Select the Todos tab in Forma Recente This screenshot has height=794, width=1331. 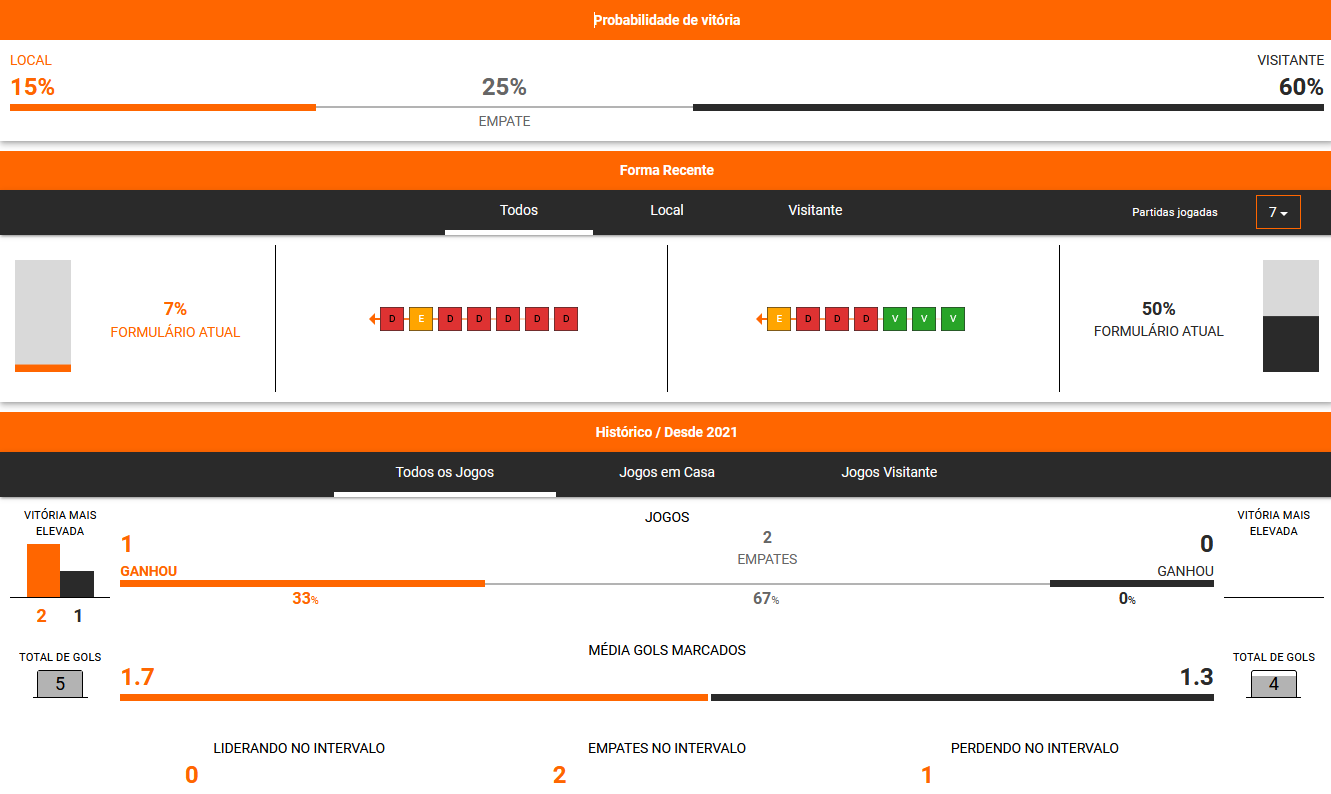(519, 211)
